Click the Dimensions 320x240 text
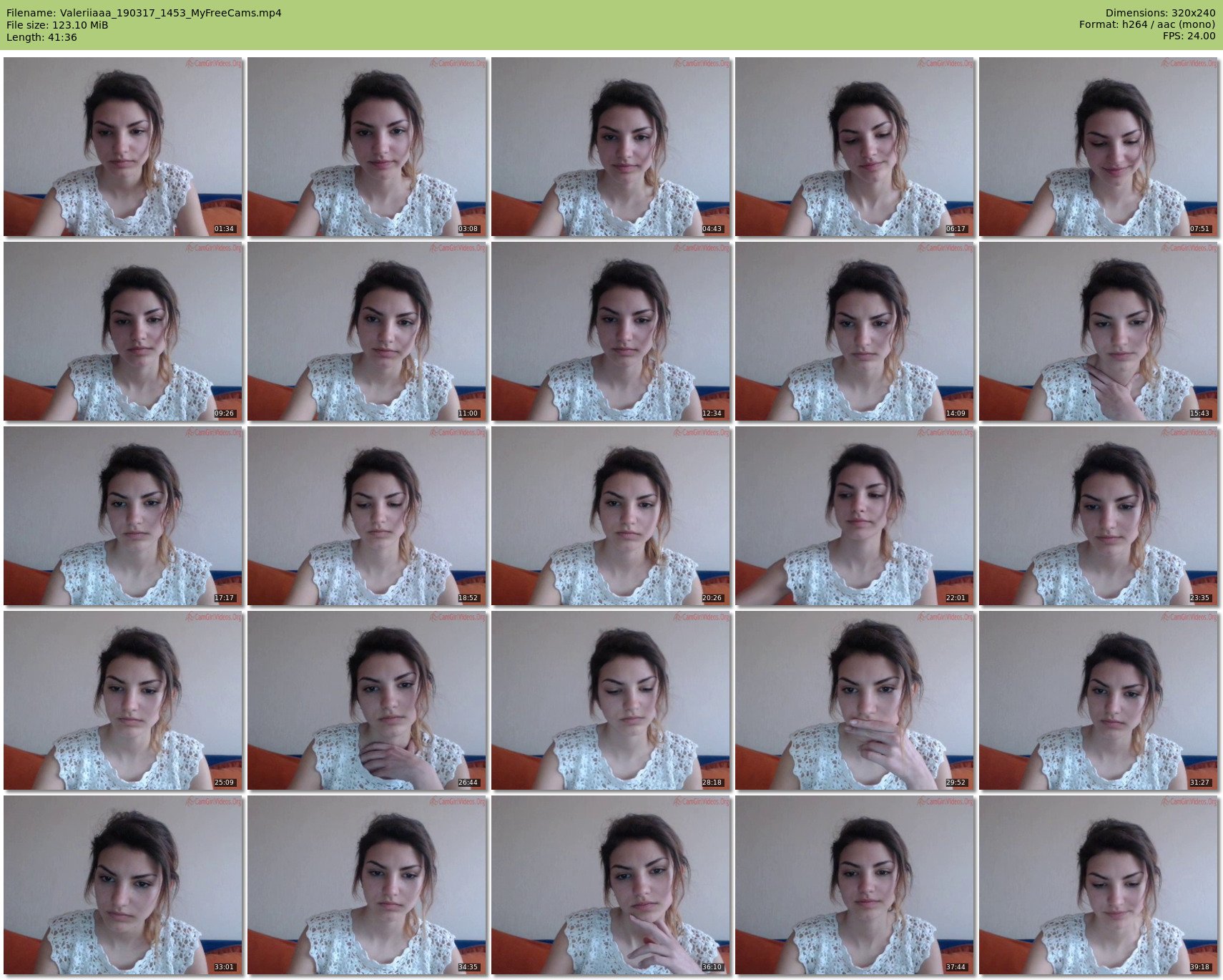 1160,13
